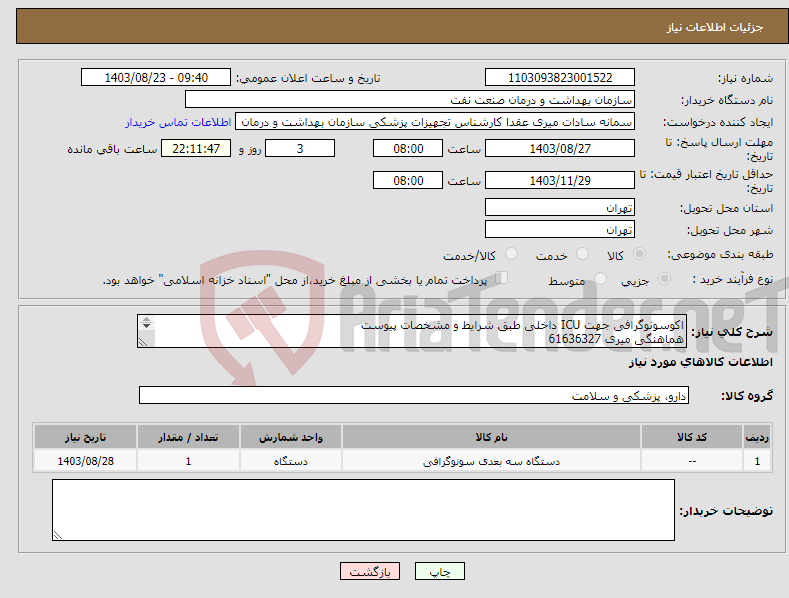Viewport: 789px width, 598px height.
Task: Click the remaining days field showing 3
Action: 300,148
